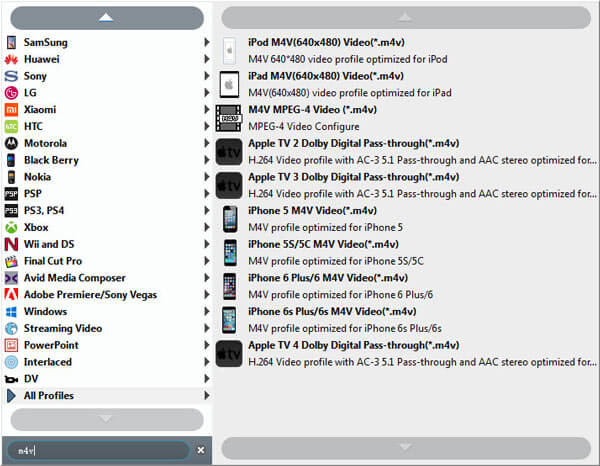Expand the PSP submenu arrow
The width and height of the screenshot is (600, 466).
click(207, 194)
